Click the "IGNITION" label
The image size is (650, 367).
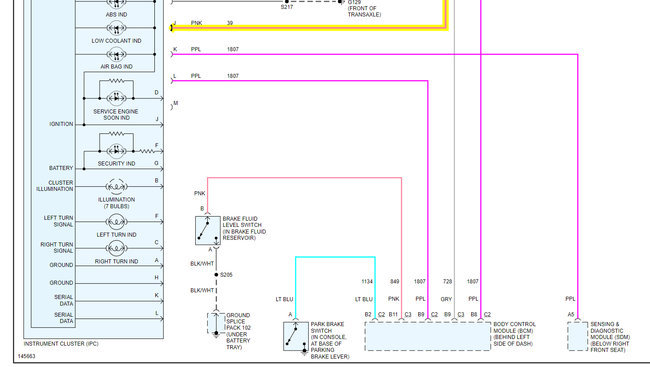point(61,124)
